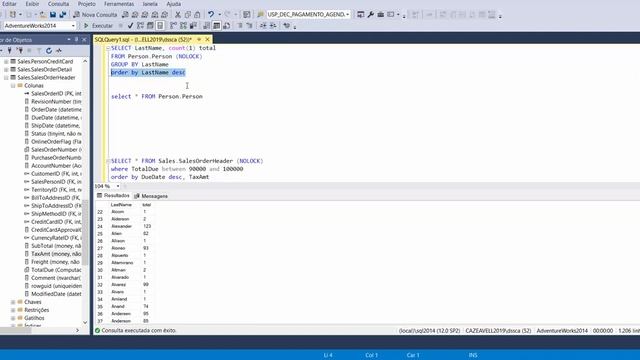Click the Paste icon in toolbar
Screen dimensions: 640x360
pos(197,14)
